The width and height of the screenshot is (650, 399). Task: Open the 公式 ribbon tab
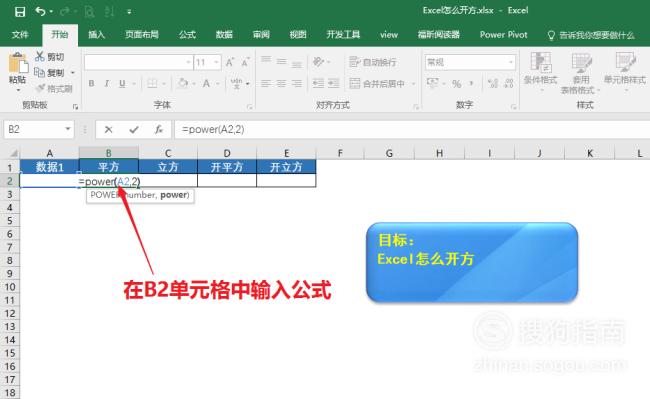tap(187, 34)
